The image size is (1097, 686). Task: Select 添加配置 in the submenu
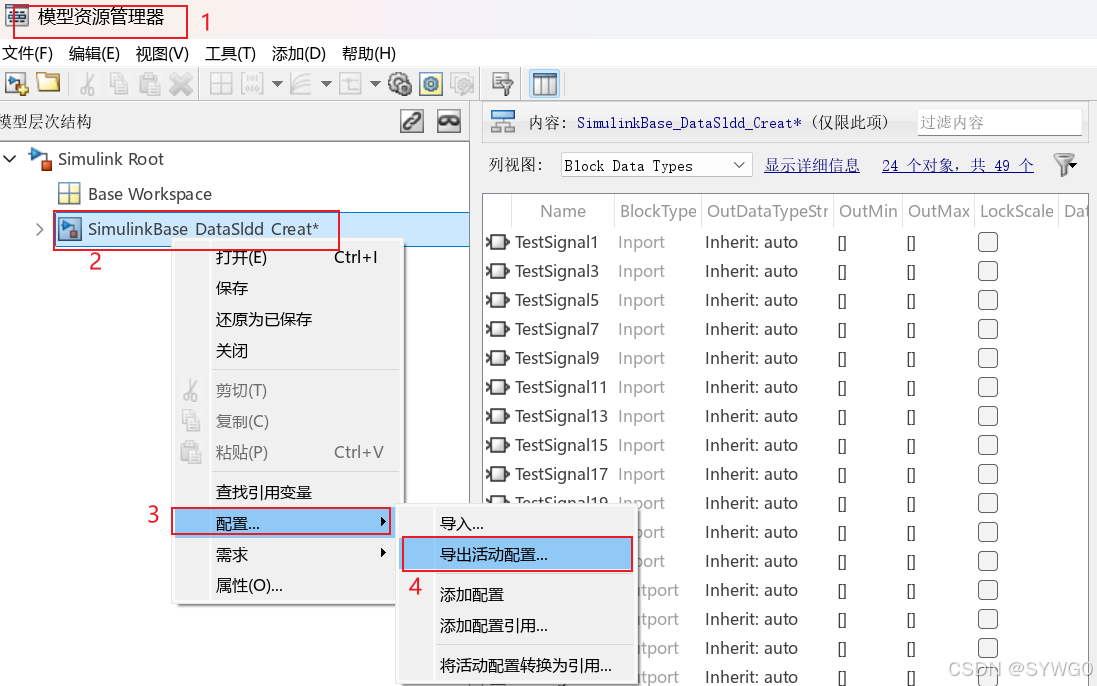pyautogui.click(x=517, y=594)
